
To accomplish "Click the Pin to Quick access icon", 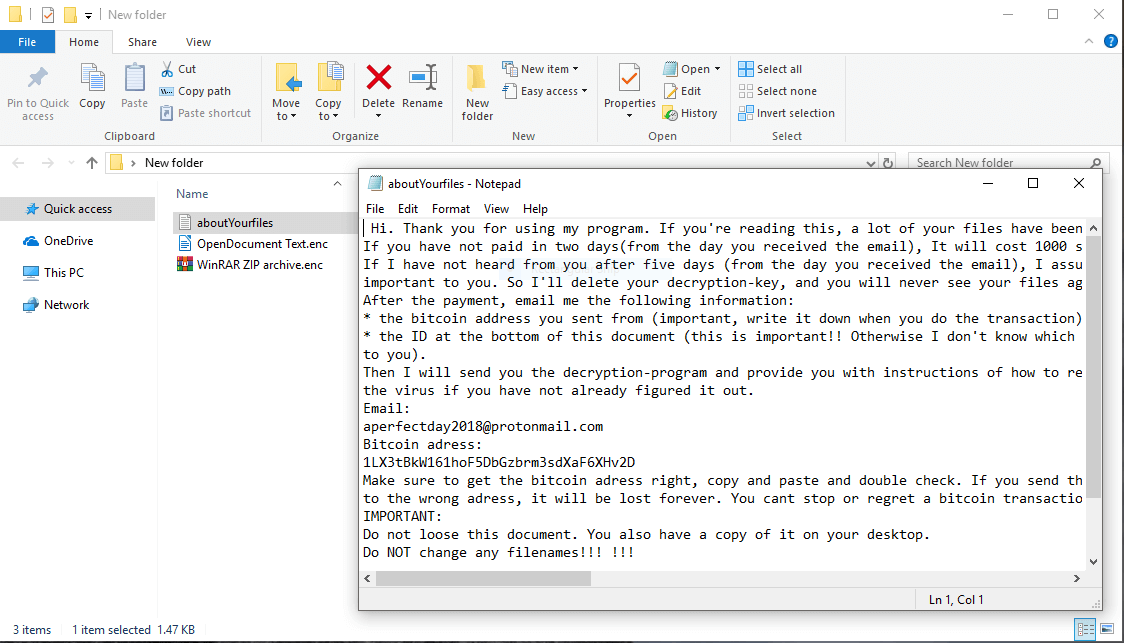I will (37, 77).
